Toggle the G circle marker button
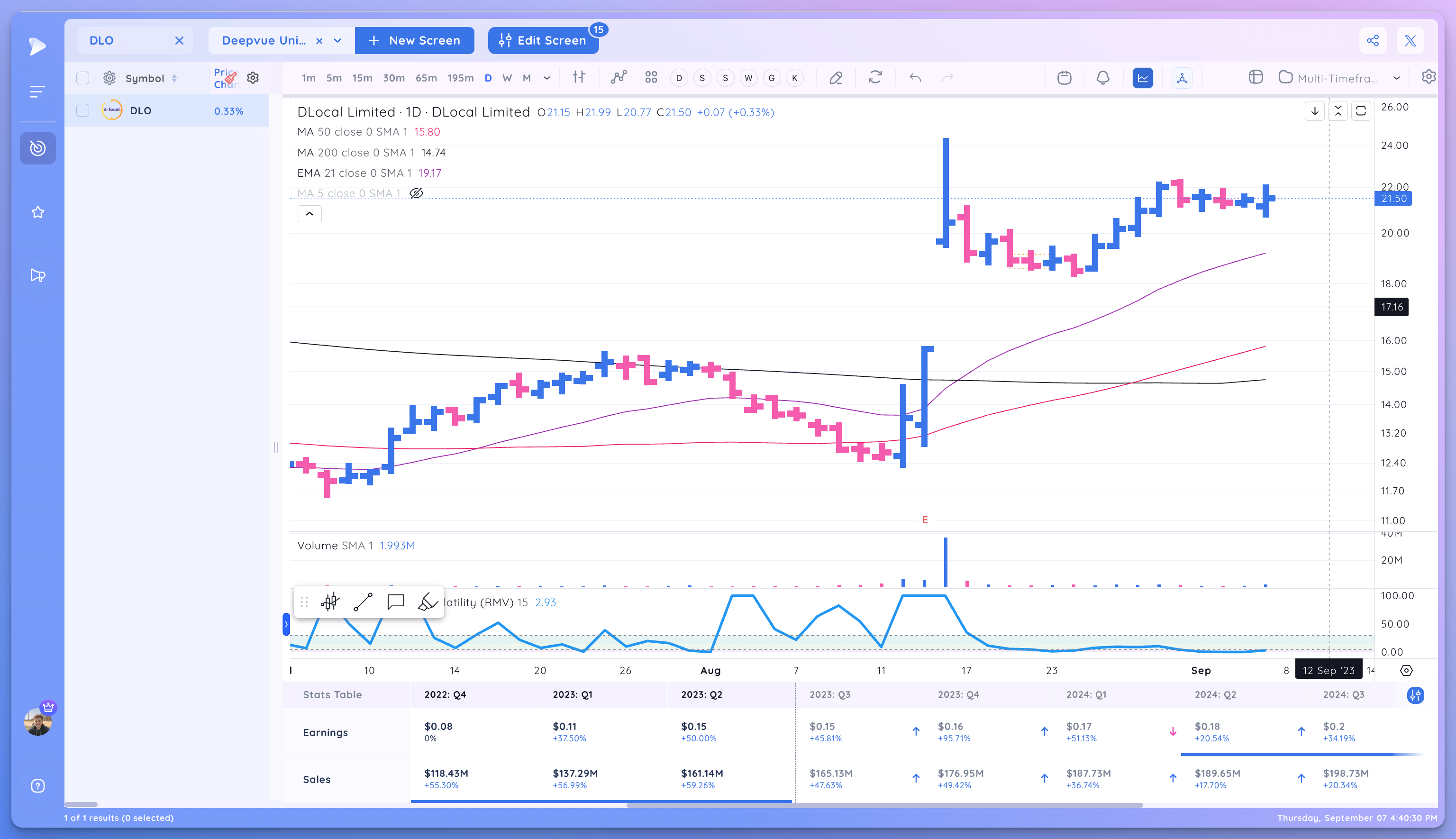The width and height of the screenshot is (1456, 839). (772, 78)
